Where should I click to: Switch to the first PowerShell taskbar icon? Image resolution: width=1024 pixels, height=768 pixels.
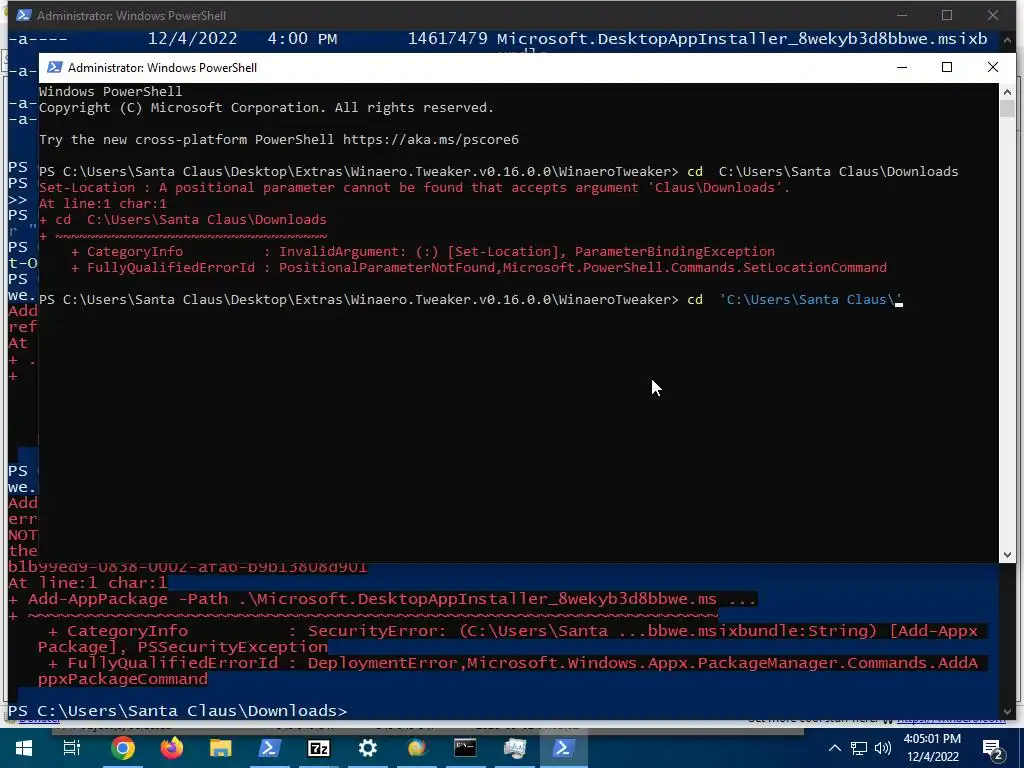(x=270, y=748)
